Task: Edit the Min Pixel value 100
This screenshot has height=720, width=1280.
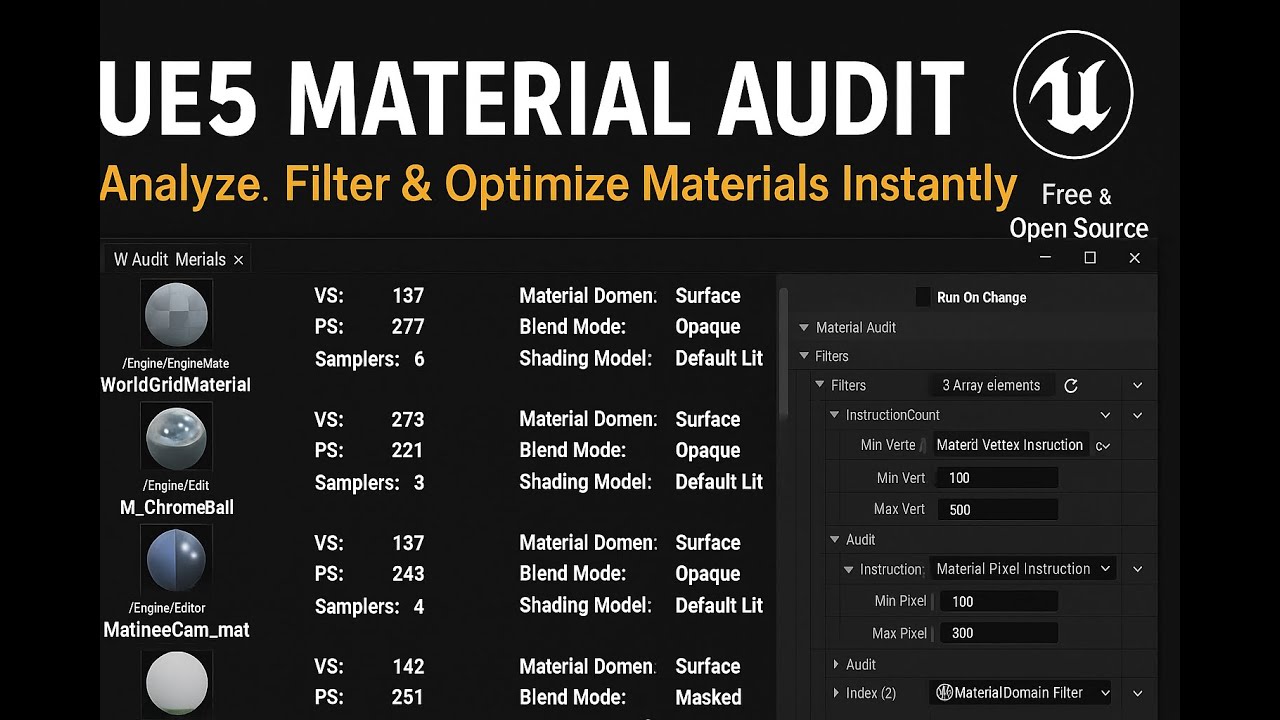Action: [999, 602]
